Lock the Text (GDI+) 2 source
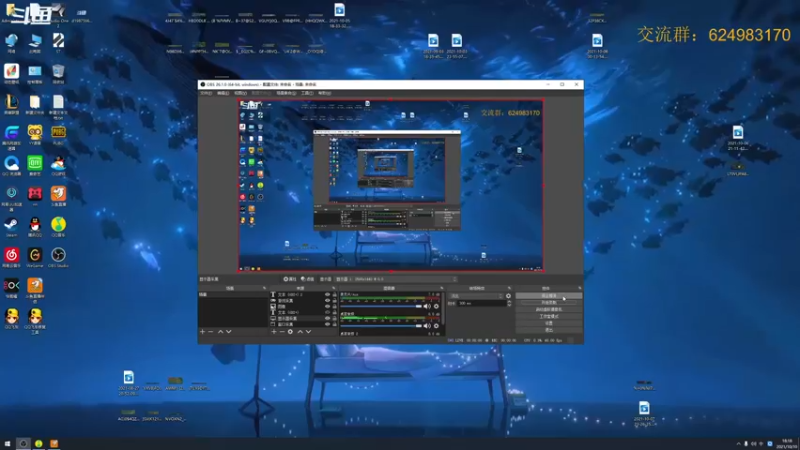This screenshot has height=450, width=800. point(335,294)
